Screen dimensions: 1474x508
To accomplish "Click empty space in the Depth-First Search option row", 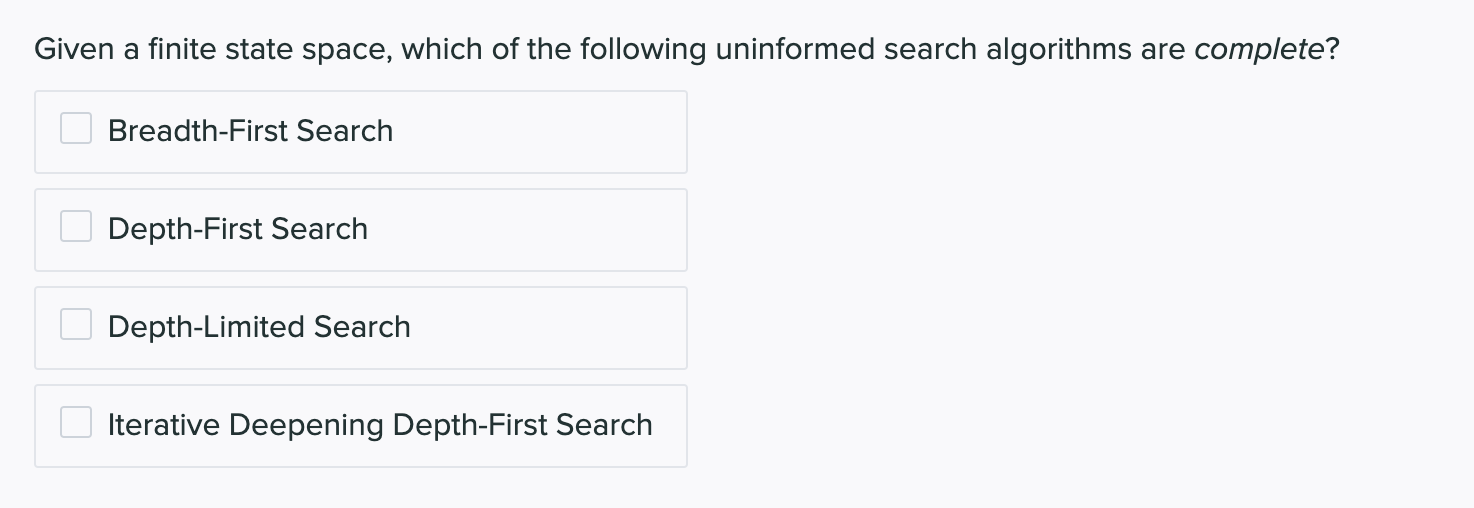I will (530, 229).
